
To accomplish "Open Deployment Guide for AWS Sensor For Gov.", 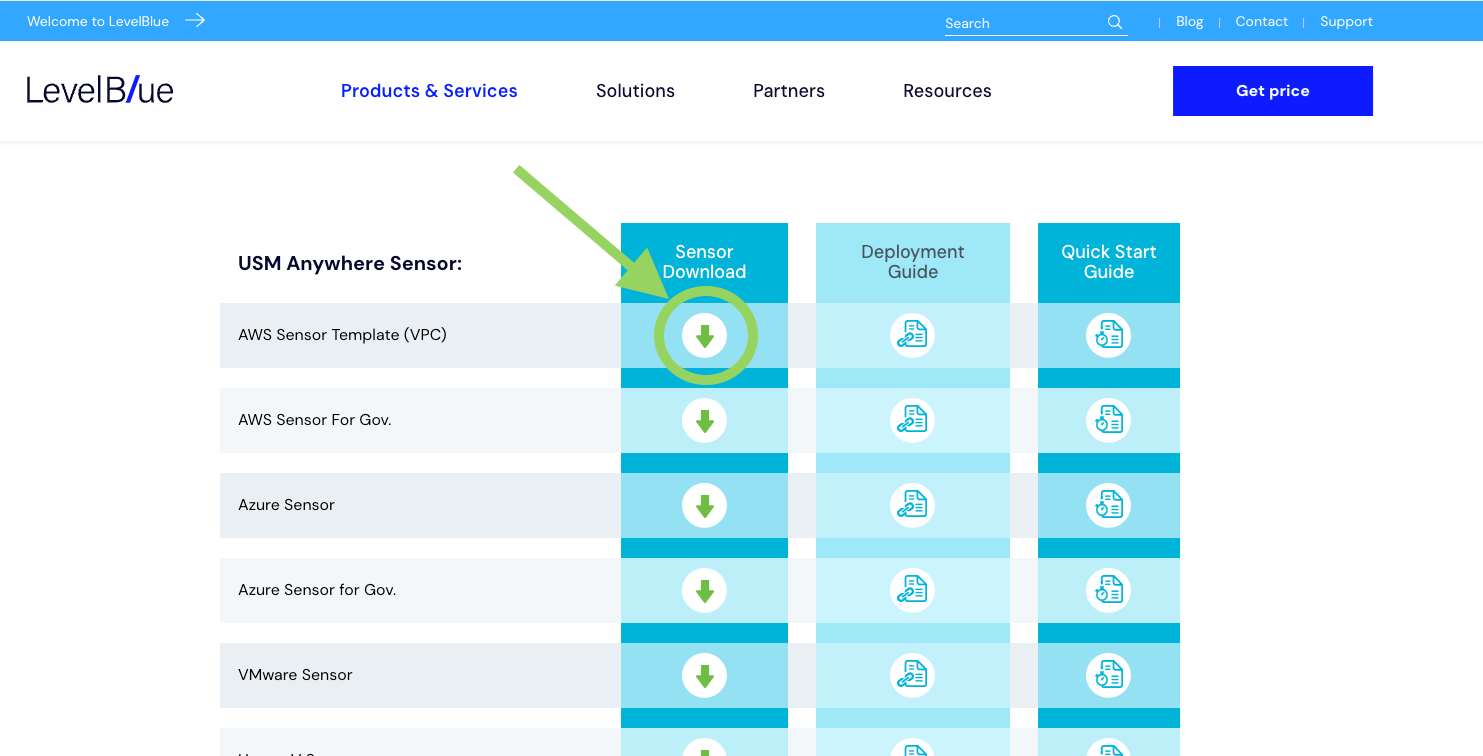I will tap(912, 421).
